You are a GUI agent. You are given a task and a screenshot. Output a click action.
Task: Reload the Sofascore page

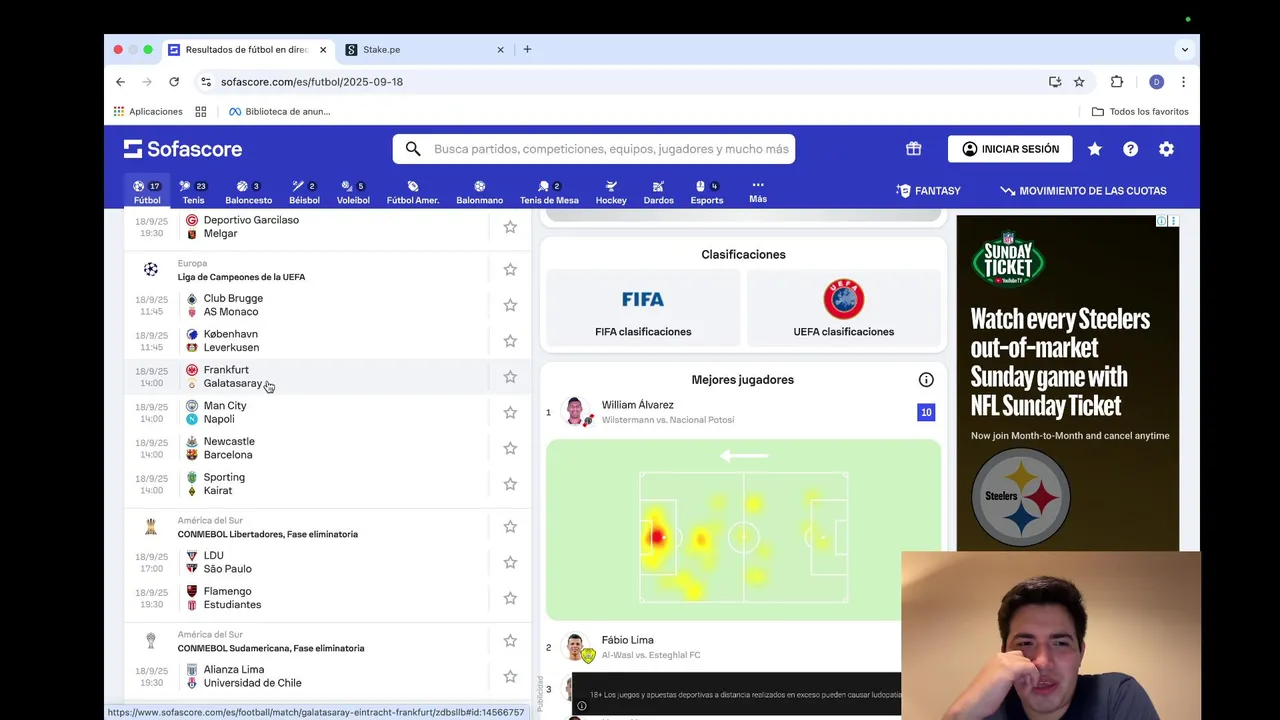coord(174,82)
